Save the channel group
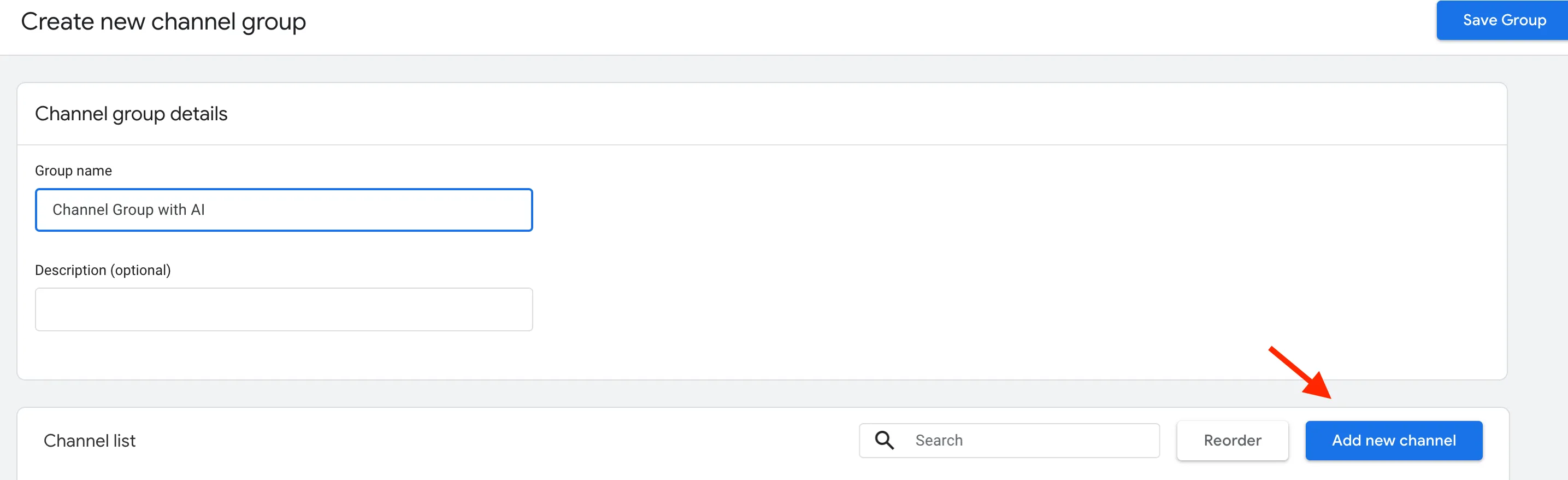1568x480 pixels. point(1504,20)
